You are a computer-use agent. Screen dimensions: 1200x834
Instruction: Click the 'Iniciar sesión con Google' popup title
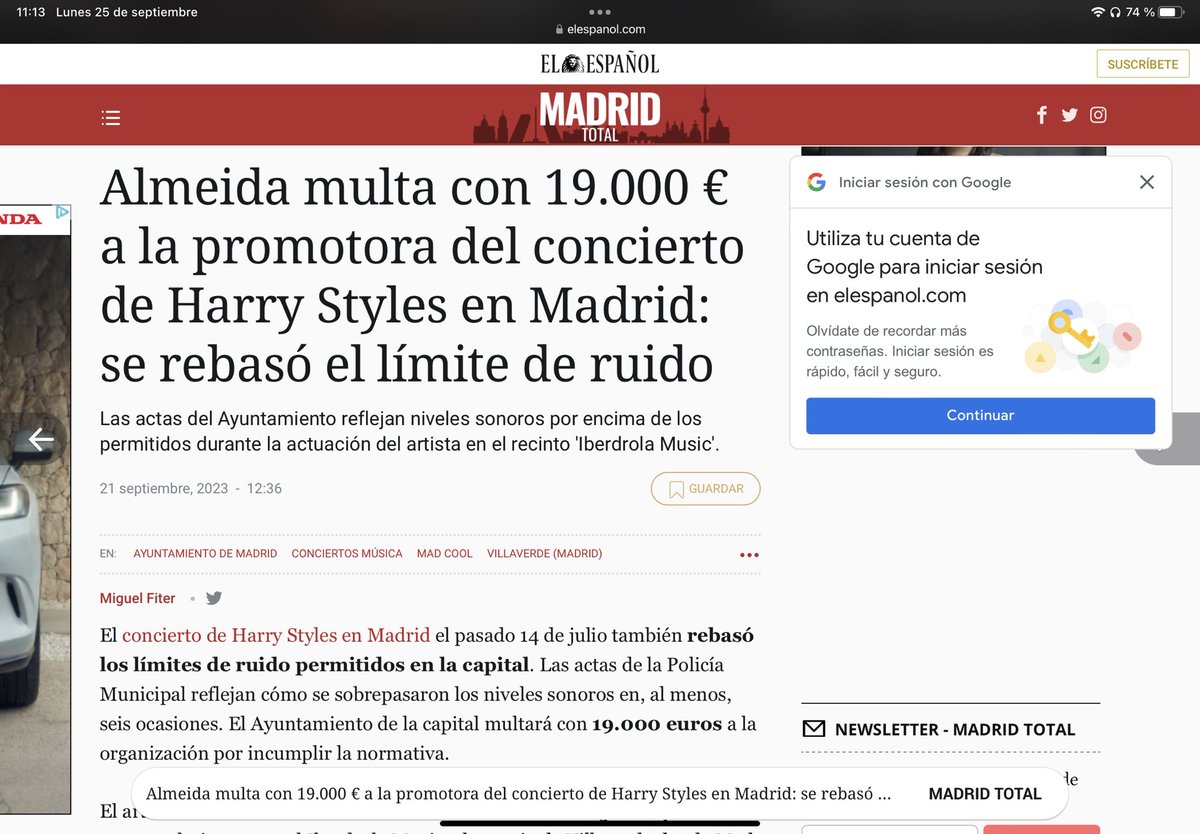coord(925,182)
